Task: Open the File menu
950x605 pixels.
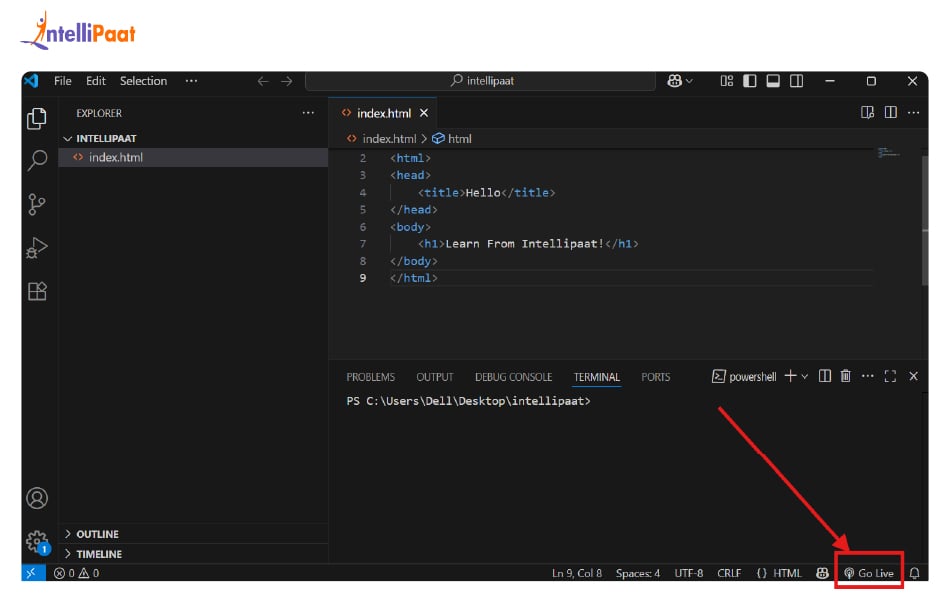Action: [x=62, y=81]
